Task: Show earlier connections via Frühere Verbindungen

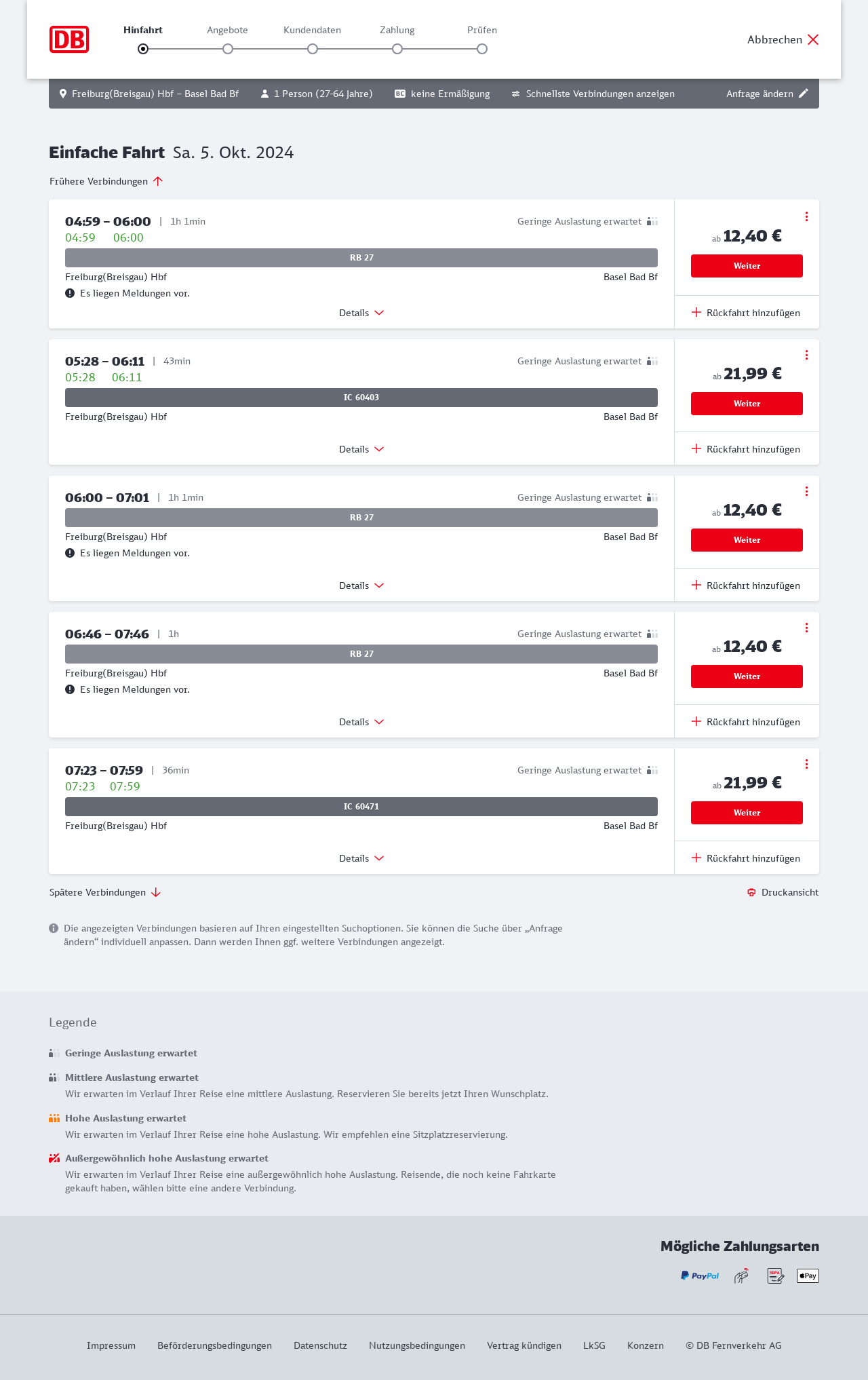Action: point(106,181)
